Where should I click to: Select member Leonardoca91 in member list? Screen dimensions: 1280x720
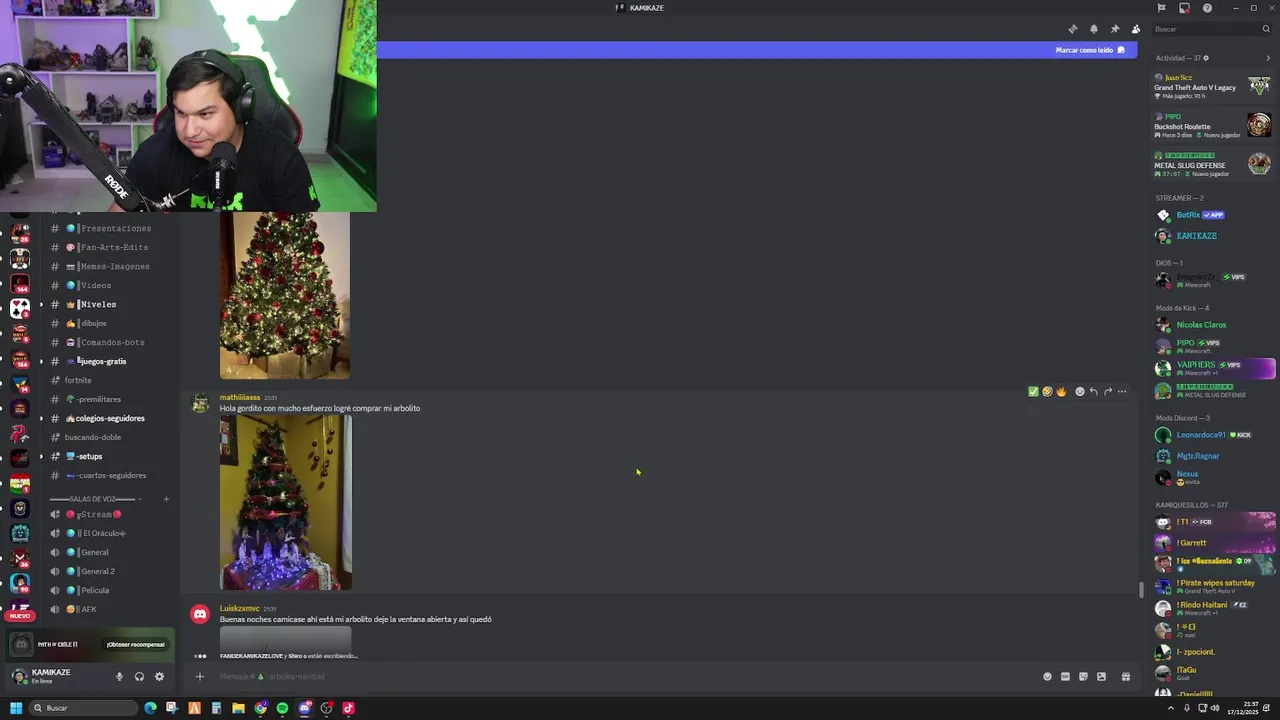pos(1214,435)
